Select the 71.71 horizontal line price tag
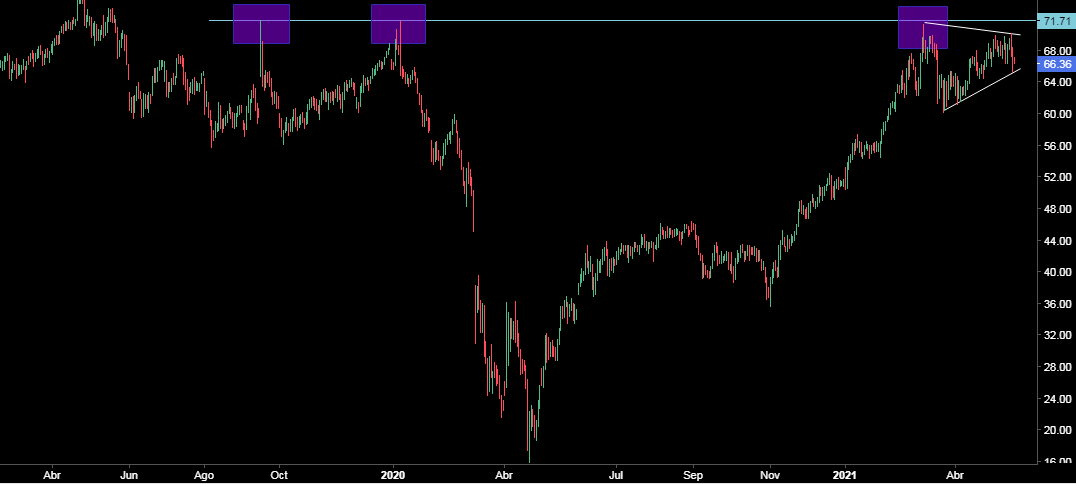Viewport: 1076px width, 484px height. point(1056,21)
